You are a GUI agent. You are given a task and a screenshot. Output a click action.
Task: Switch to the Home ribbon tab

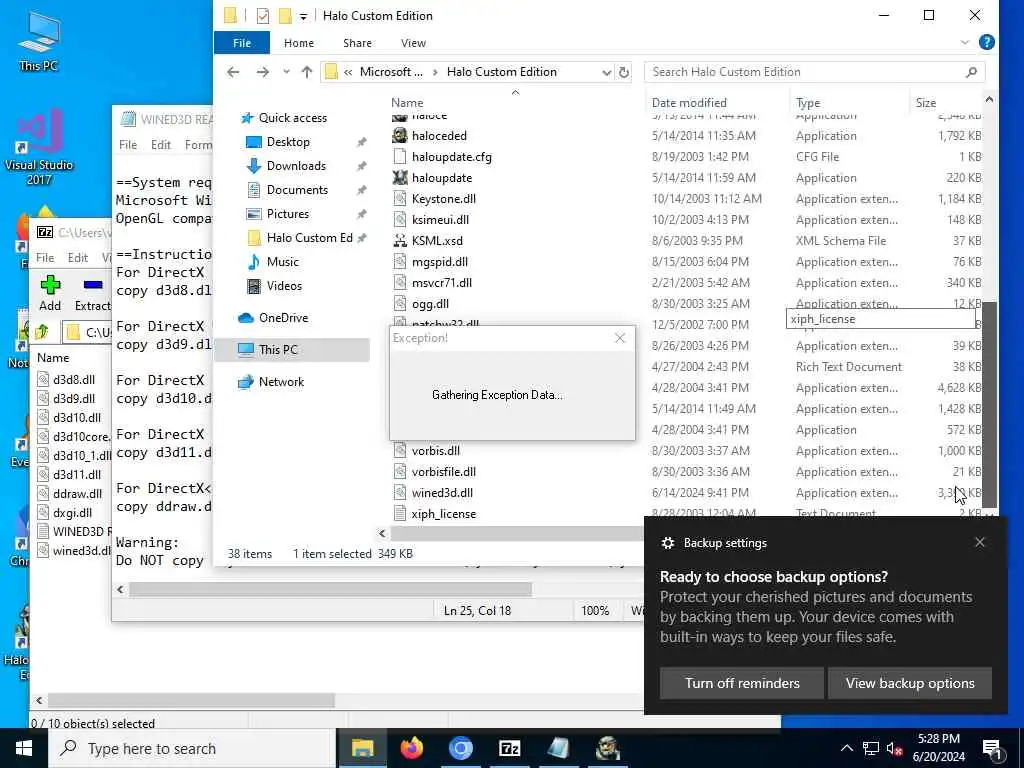coord(298,43)
